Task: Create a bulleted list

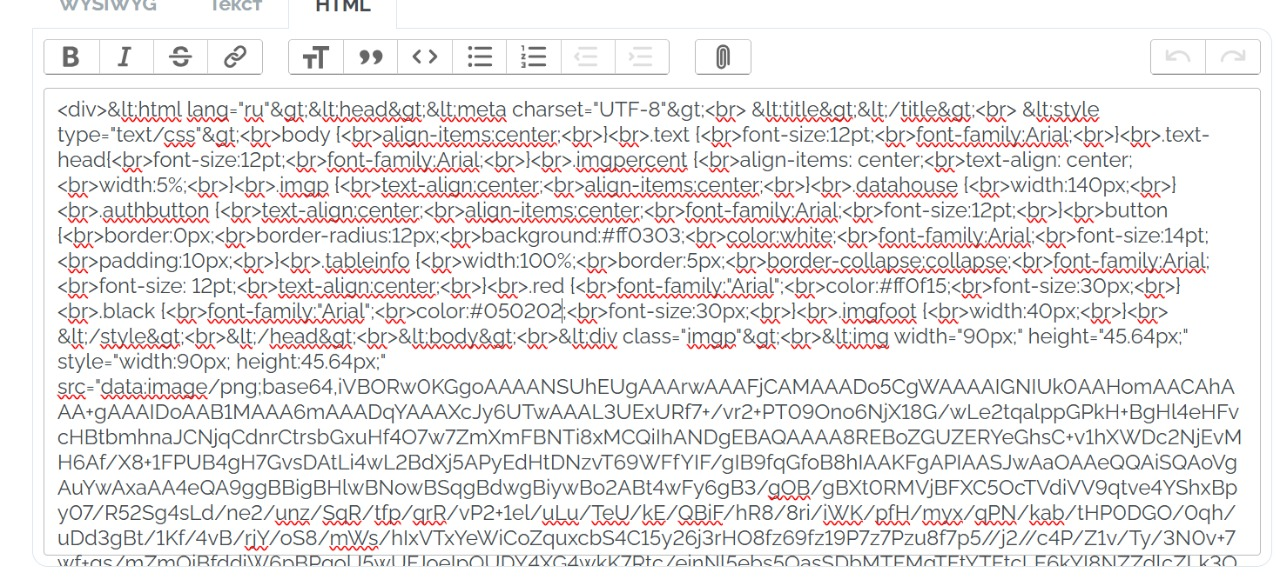Action: coord(480,57)
